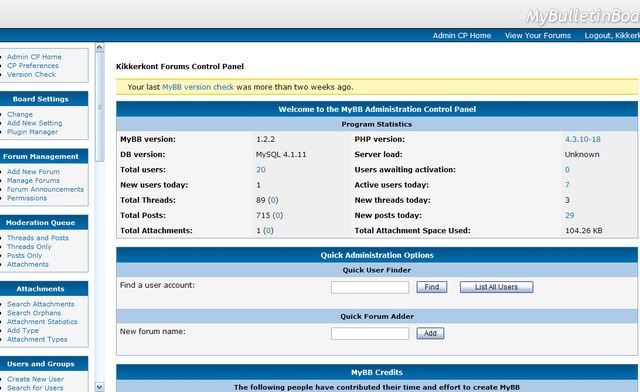Open Admin CP Home in left sidebar

(34, 57)
